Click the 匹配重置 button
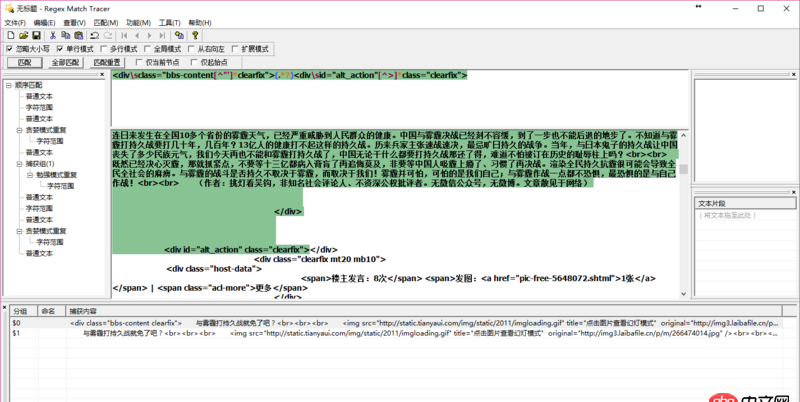The height and width of the screenshot is (402, 800). coord(107,62)
